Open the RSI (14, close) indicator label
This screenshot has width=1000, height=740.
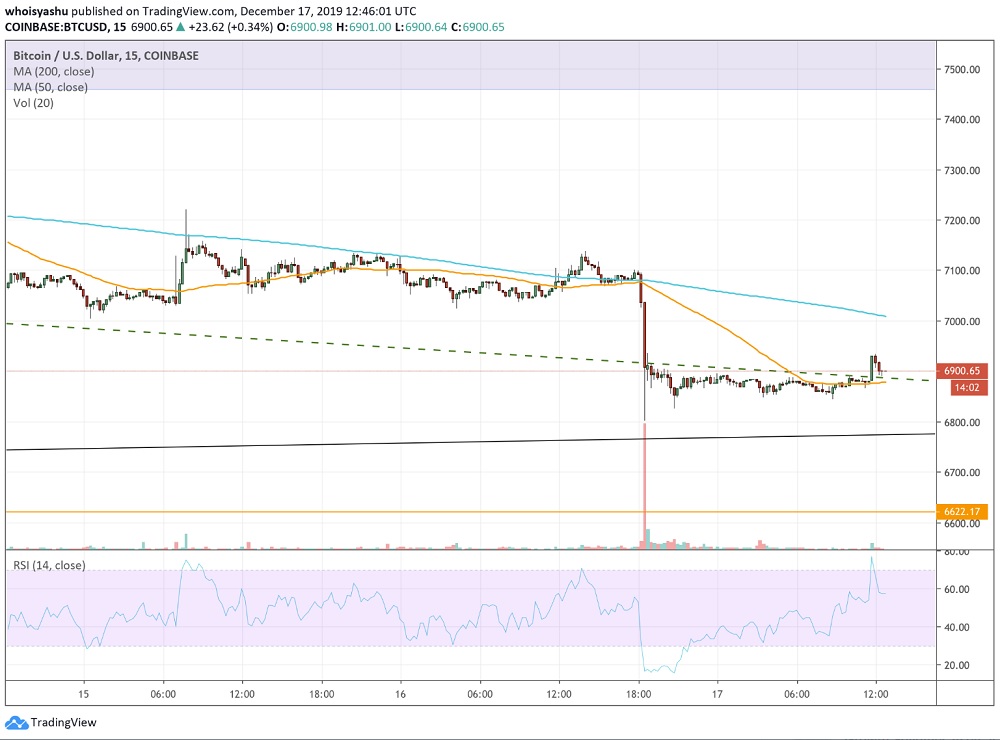point(49,565)
